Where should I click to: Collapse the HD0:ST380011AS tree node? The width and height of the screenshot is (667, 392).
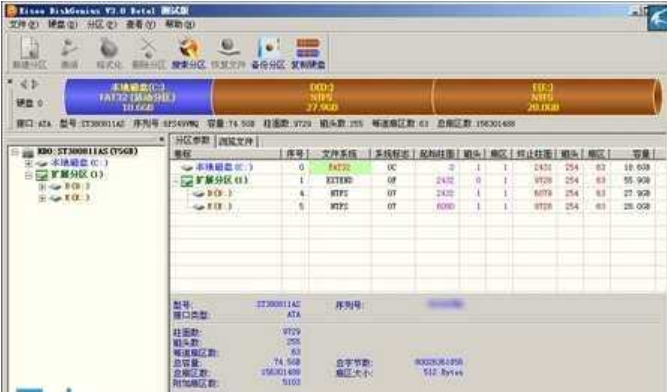click(15, 152)
